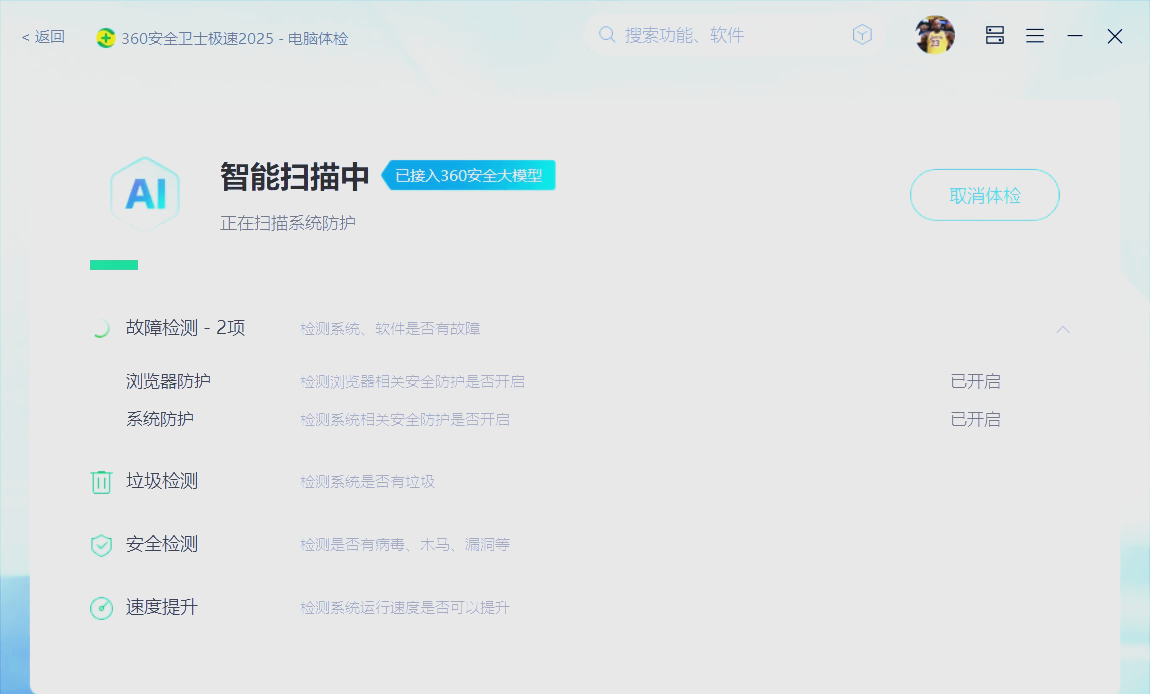Click the green scan progress bar
The image size is (1150, 694).
pos(114,265)
